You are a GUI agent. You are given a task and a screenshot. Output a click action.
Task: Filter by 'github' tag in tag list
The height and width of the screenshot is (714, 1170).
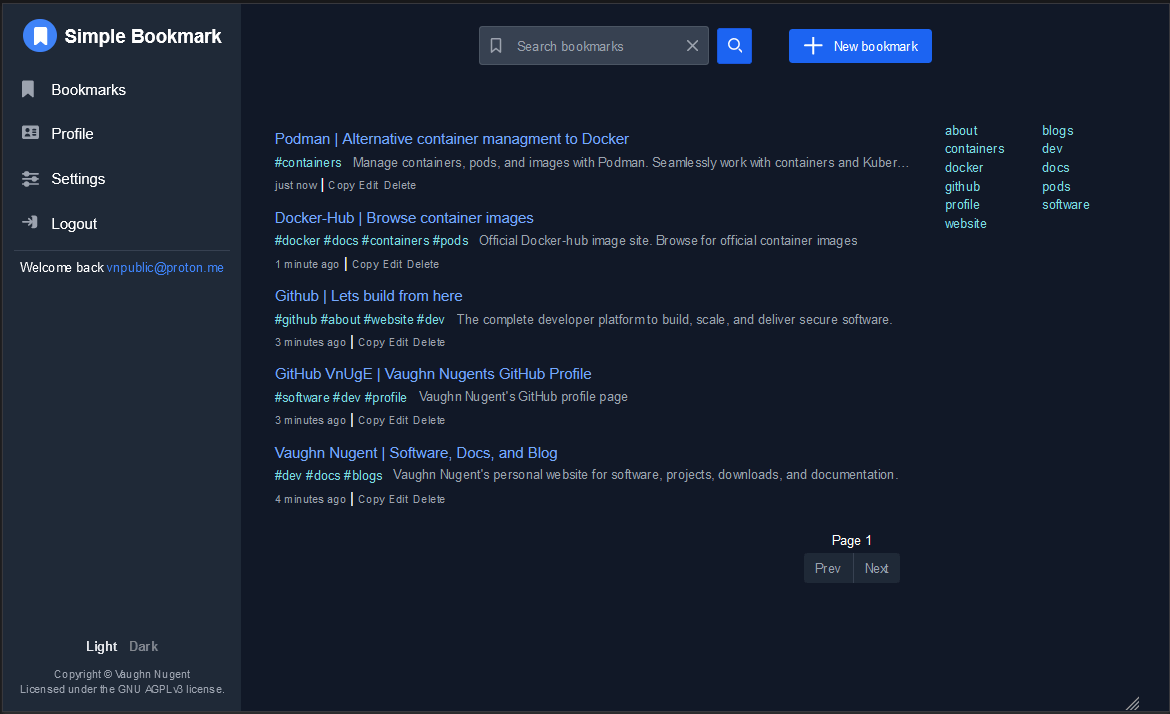[x=963, y=187]
